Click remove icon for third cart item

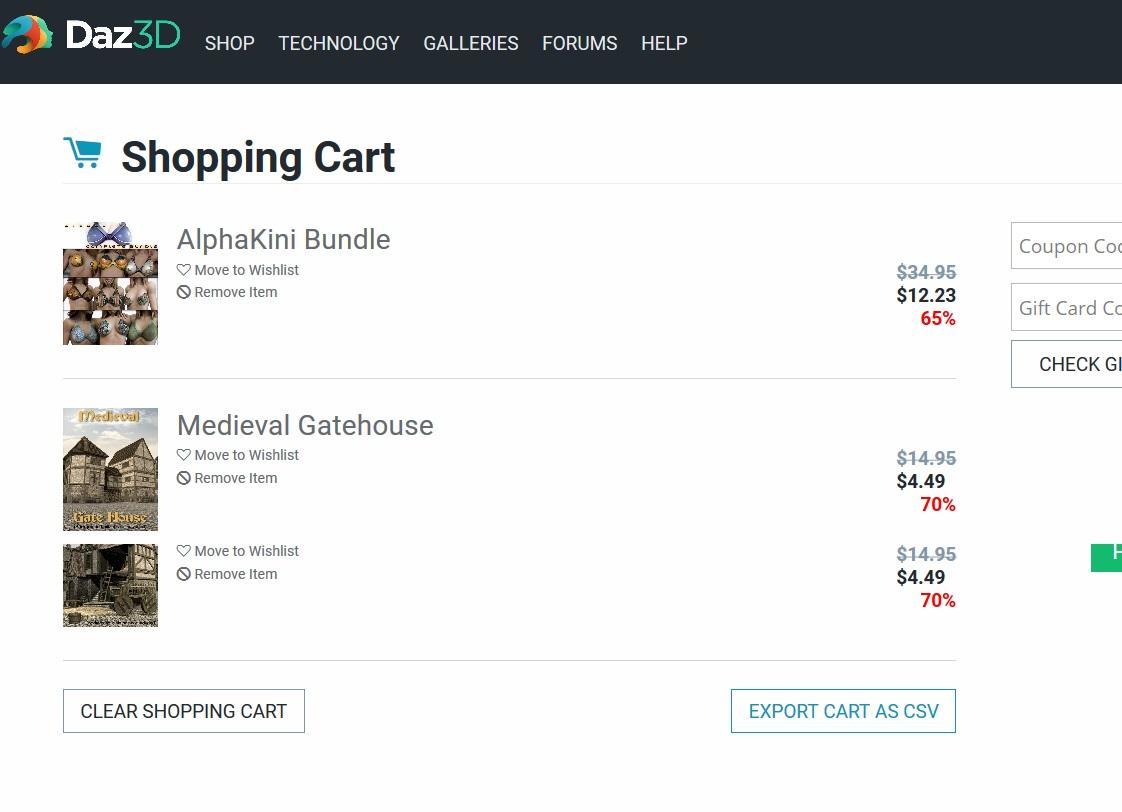(x=184, y=574)
